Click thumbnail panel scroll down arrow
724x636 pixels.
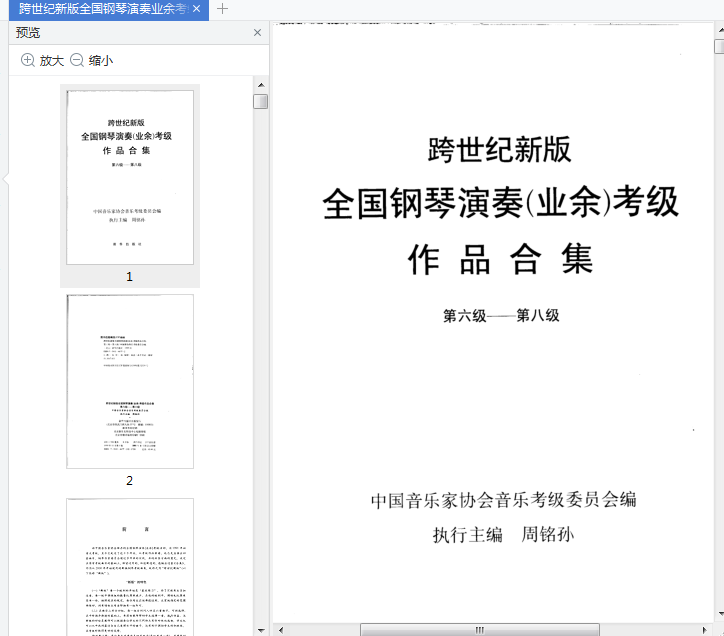tap(261, 630)
